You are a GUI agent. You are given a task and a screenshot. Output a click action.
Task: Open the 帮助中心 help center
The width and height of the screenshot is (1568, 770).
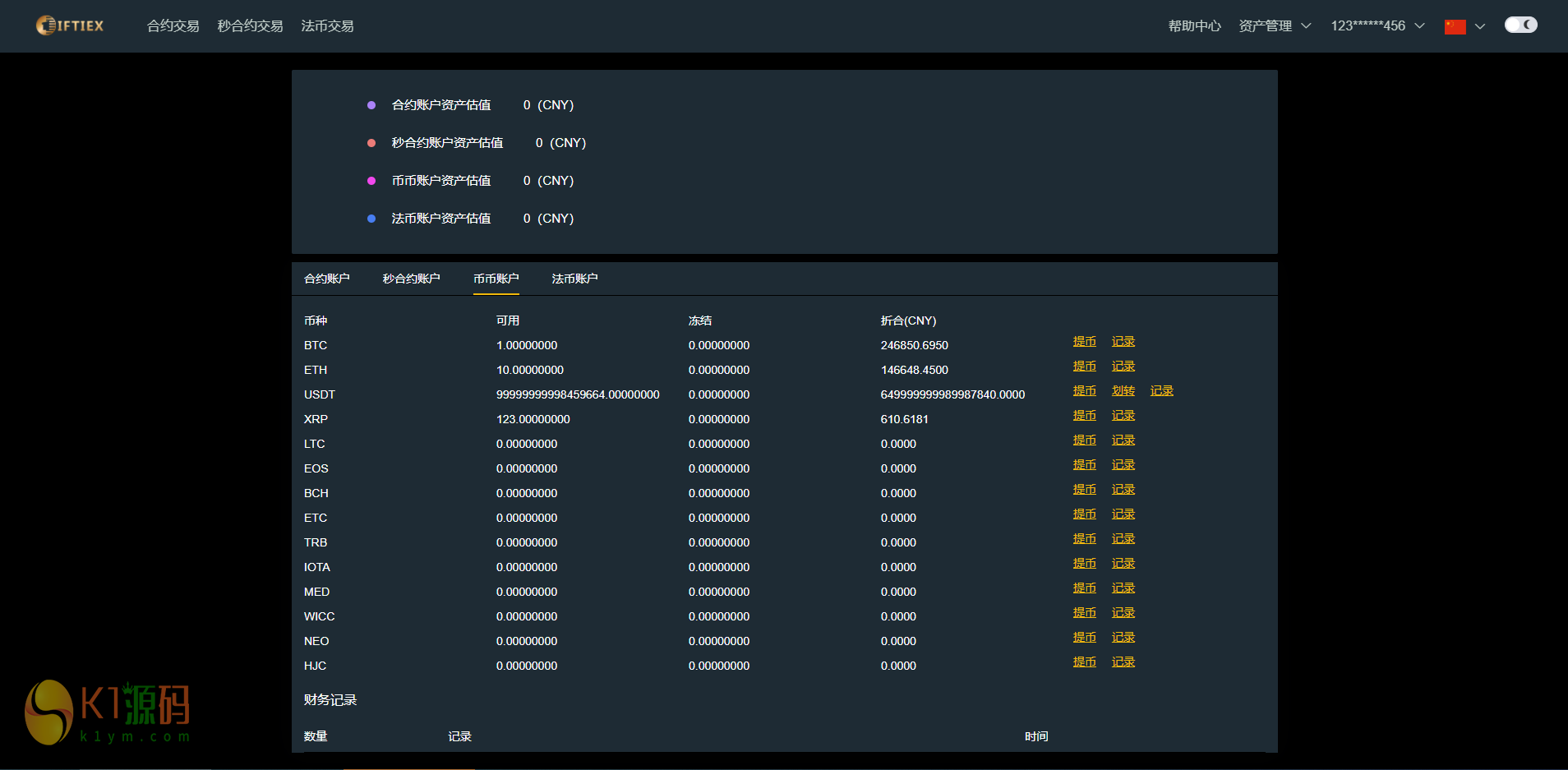(1194, 25)
